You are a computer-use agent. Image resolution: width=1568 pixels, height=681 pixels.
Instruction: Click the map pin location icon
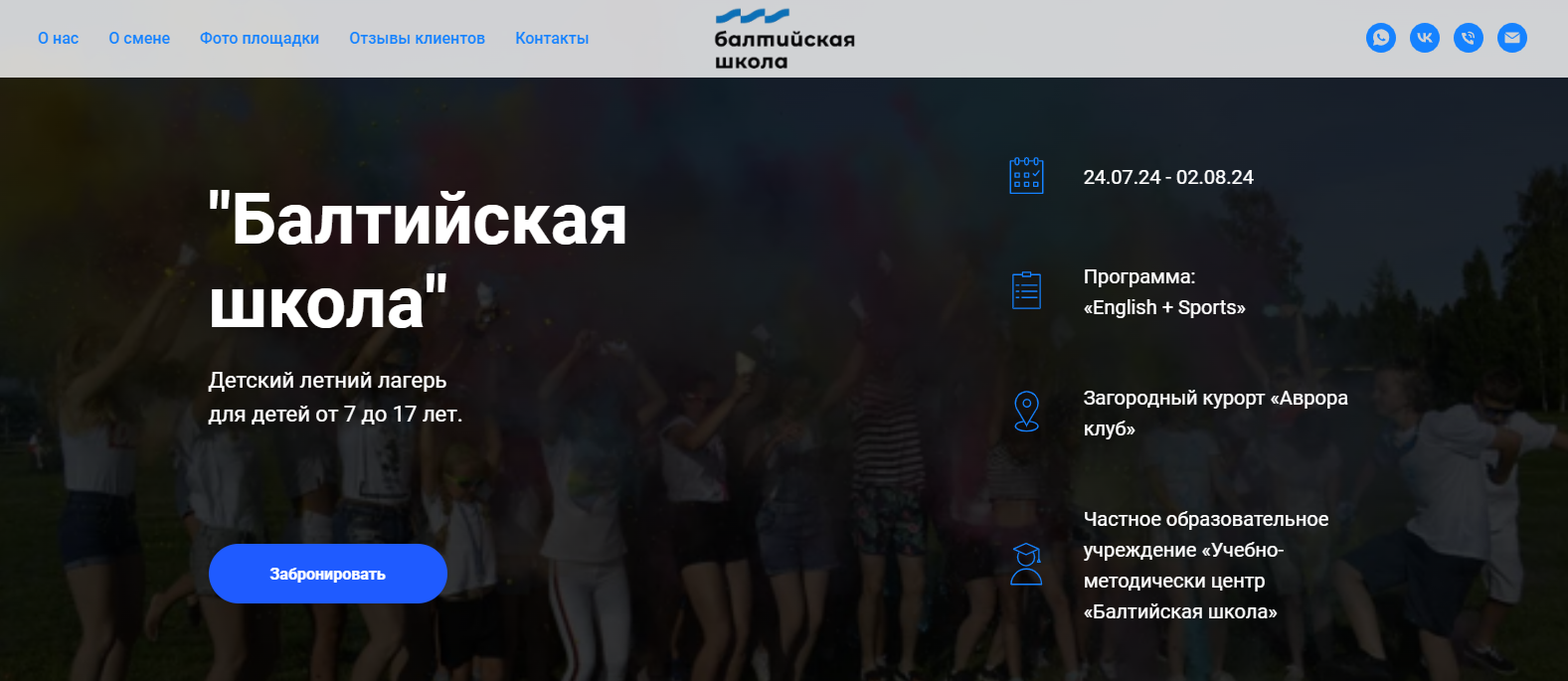tap(1026, 412)
